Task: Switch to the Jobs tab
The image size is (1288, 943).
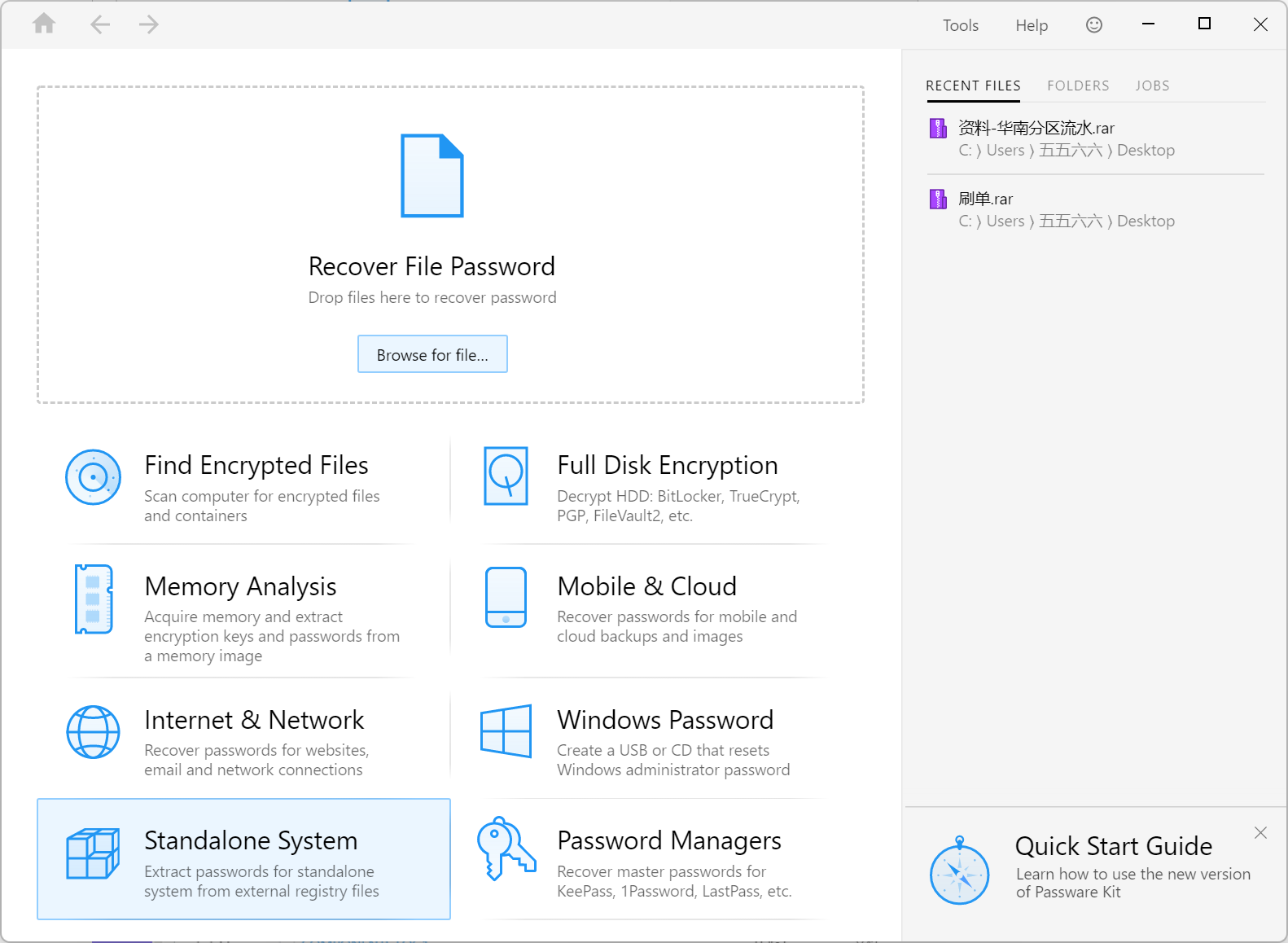Action: click(x=1152, y=86)
